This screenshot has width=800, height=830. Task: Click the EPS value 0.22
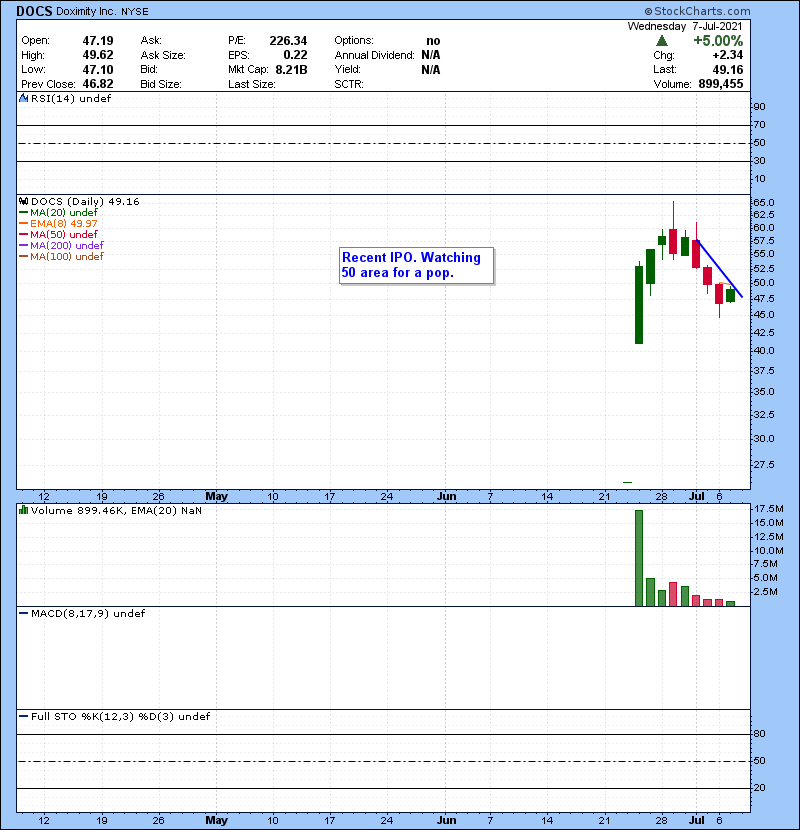click(295, 55)
